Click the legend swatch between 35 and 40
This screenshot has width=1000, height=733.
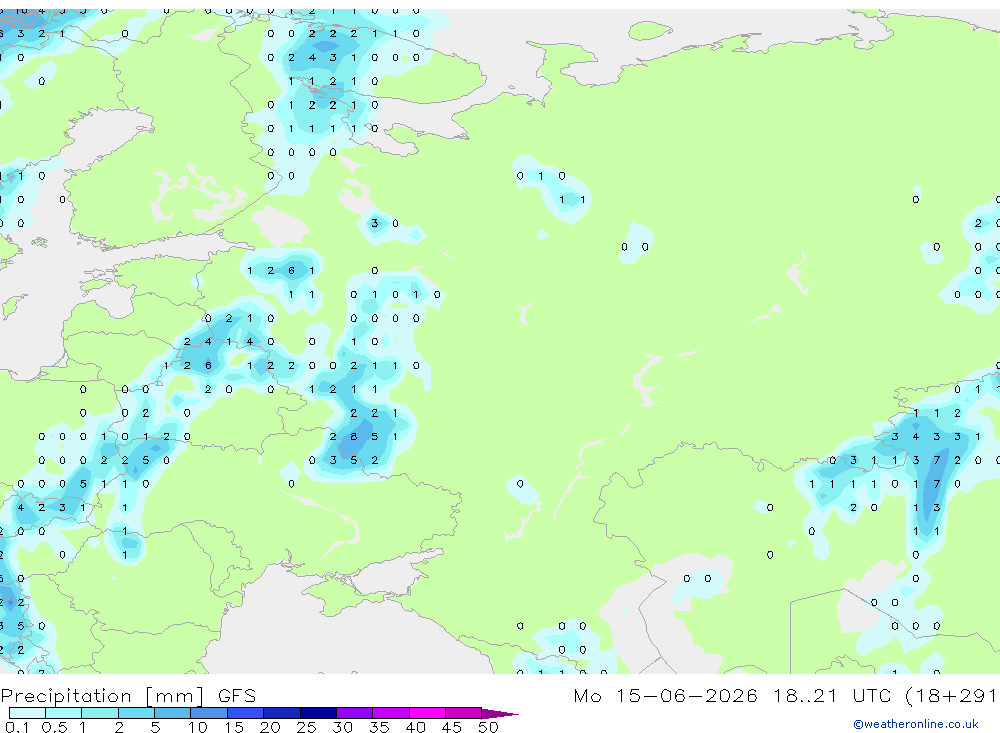[390, 713]
